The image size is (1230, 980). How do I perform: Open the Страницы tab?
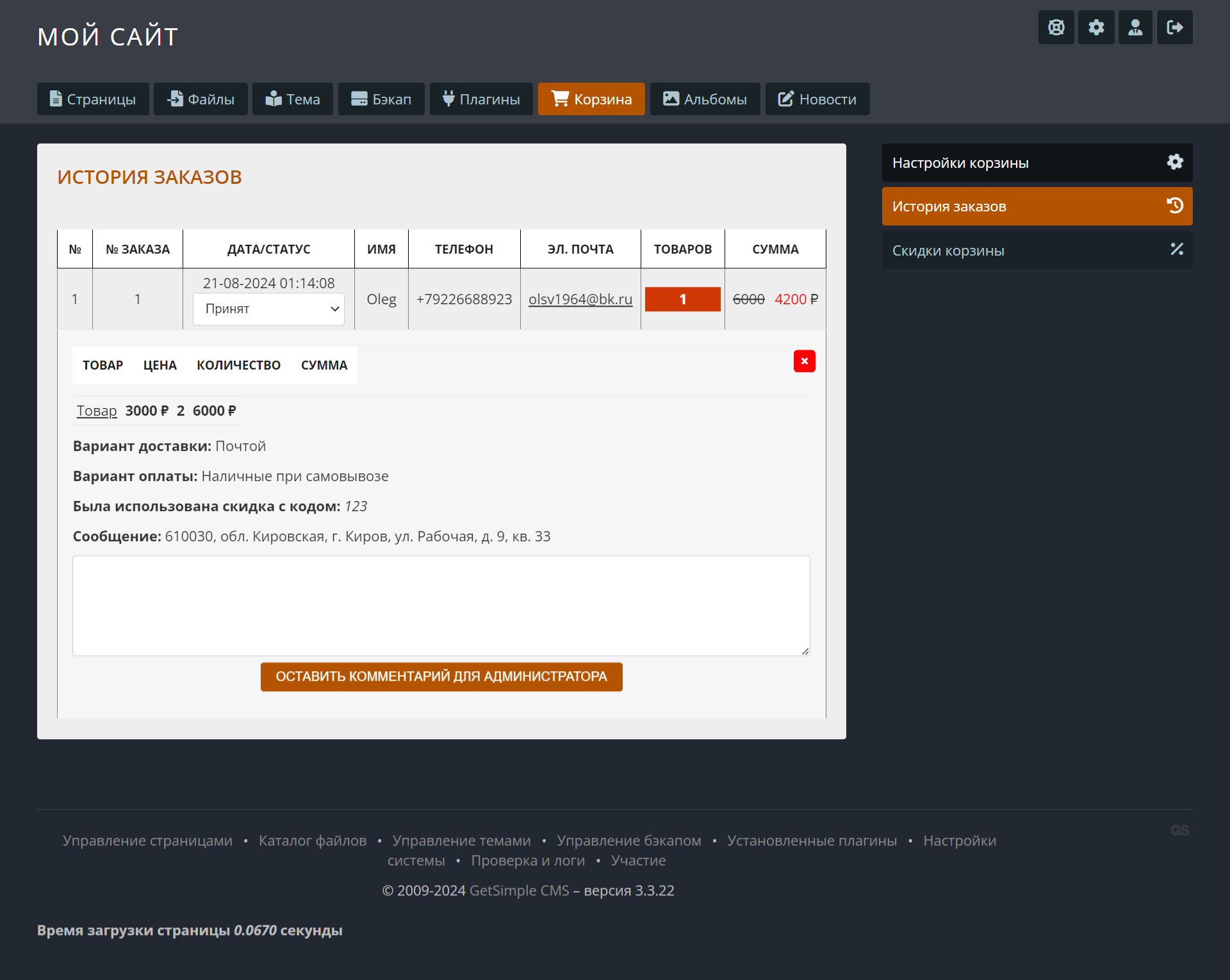pos(93,99)
